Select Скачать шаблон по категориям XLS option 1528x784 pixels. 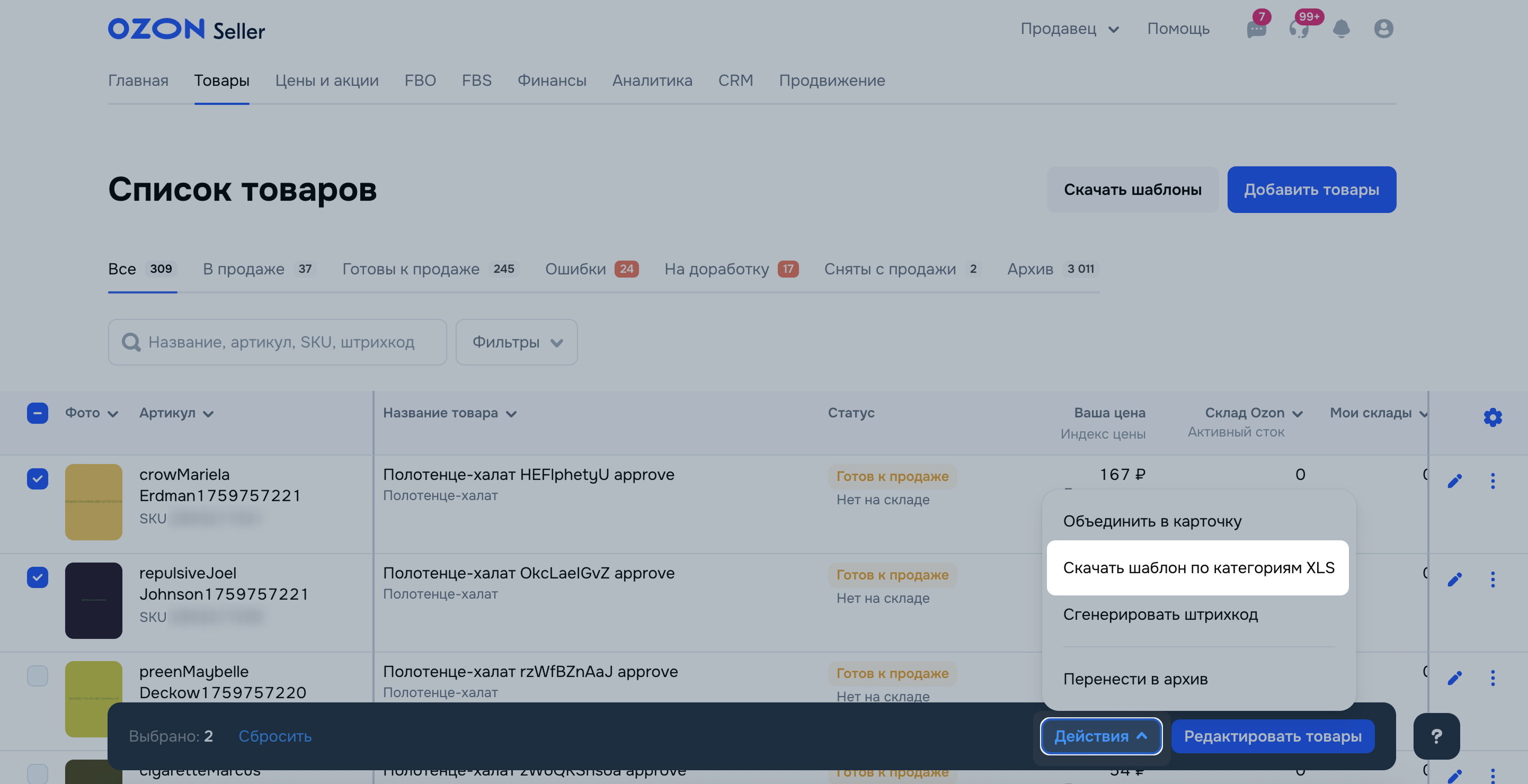click(1197, 567)
